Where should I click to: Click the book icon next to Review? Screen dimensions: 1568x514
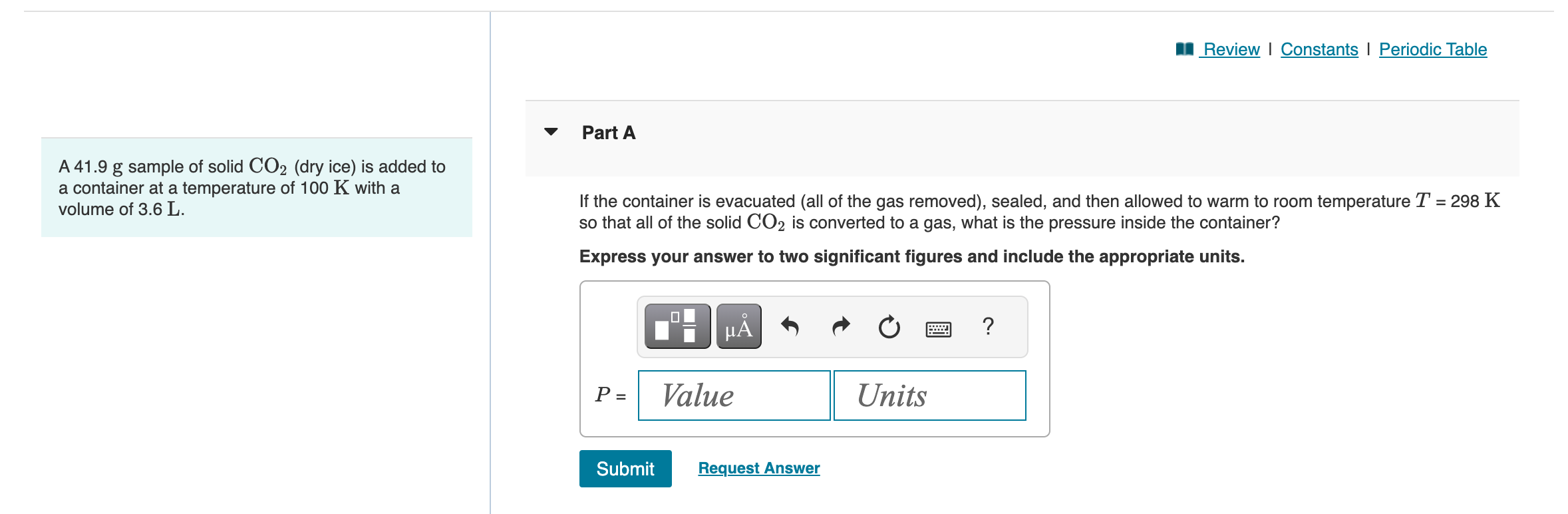pos(1185,49)
